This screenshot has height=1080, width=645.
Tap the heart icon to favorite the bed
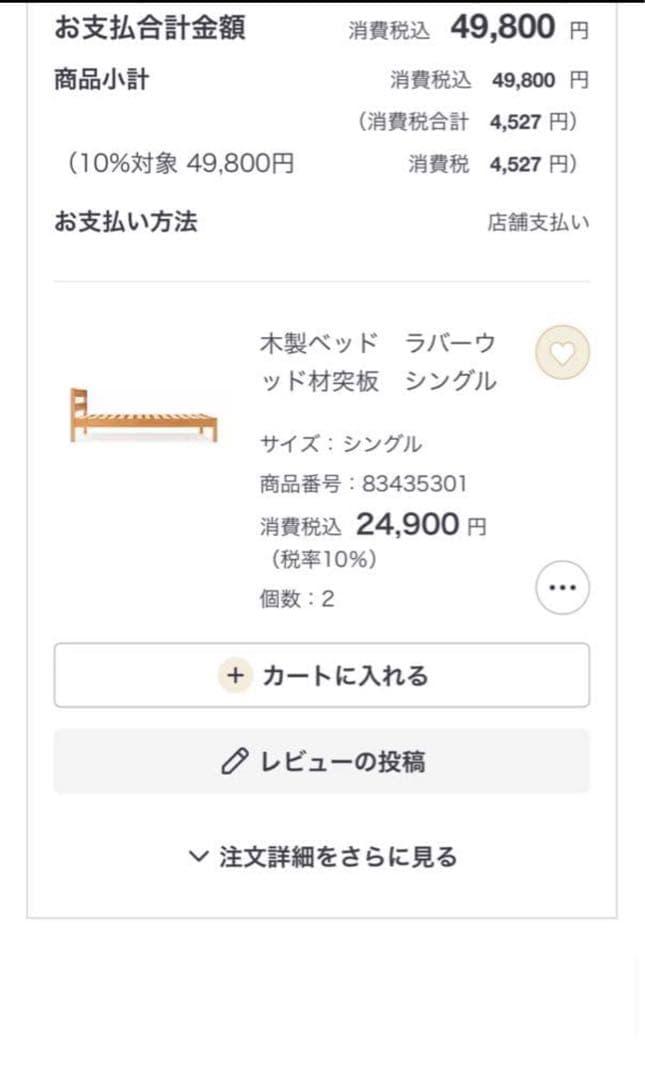coord(562,352)
